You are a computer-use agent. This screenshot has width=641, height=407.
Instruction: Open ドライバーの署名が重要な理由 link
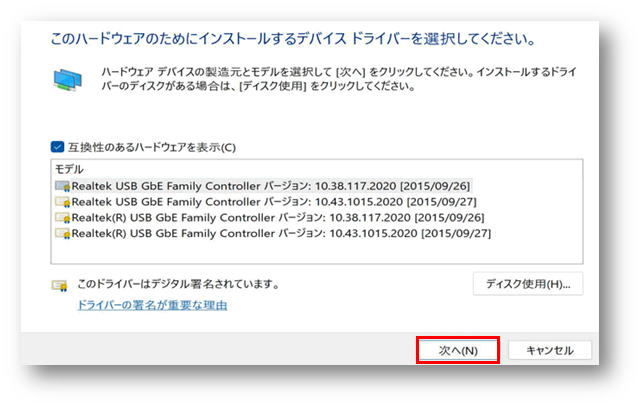(x=152, y=305)
